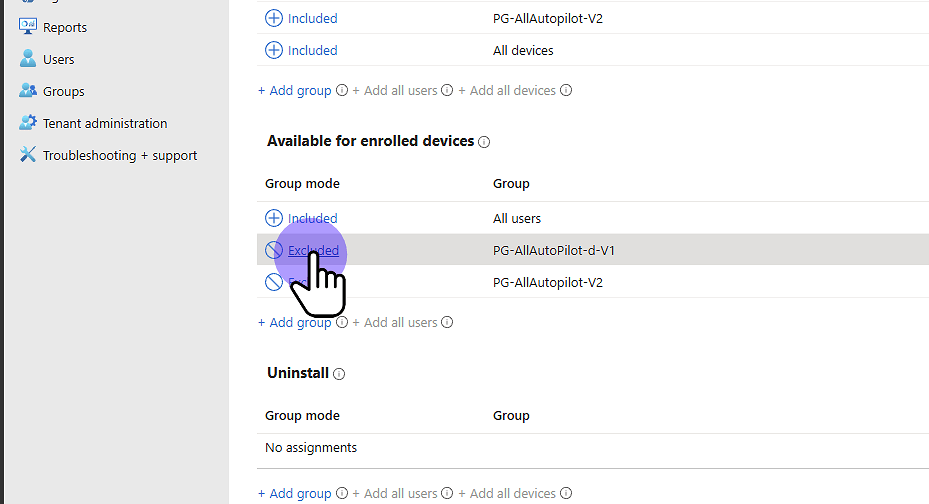Show info for Add all users under Available section
The image size is (929, 504).
pos(447,322)
